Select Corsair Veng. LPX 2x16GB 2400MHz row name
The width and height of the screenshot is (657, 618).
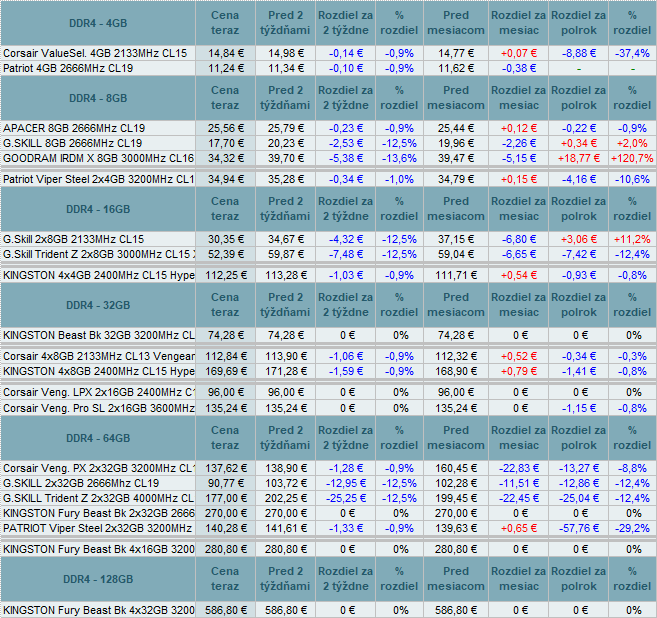click(98, 392)
